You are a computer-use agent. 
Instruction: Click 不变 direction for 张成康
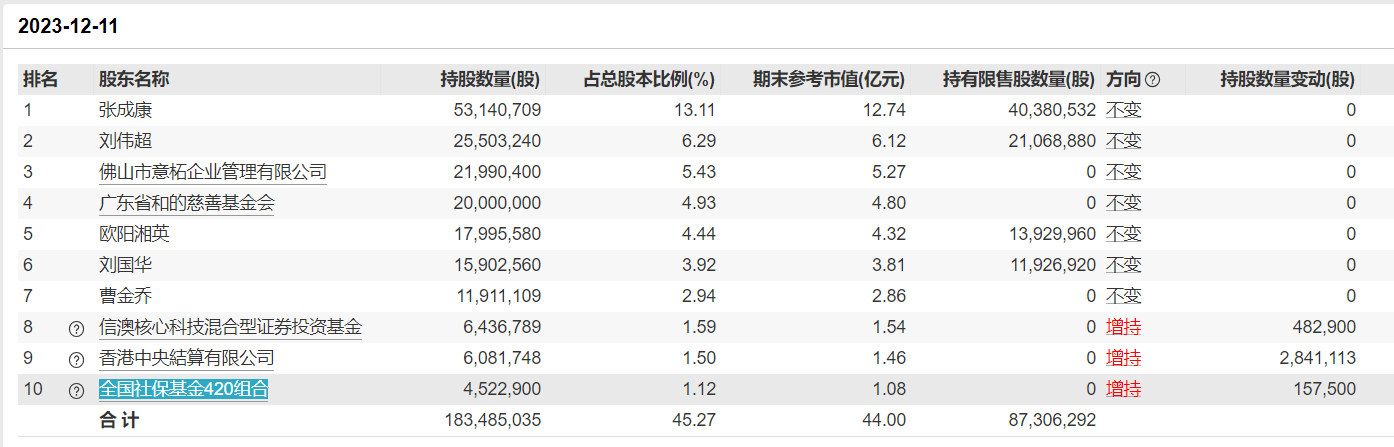tap(1123, 110)
